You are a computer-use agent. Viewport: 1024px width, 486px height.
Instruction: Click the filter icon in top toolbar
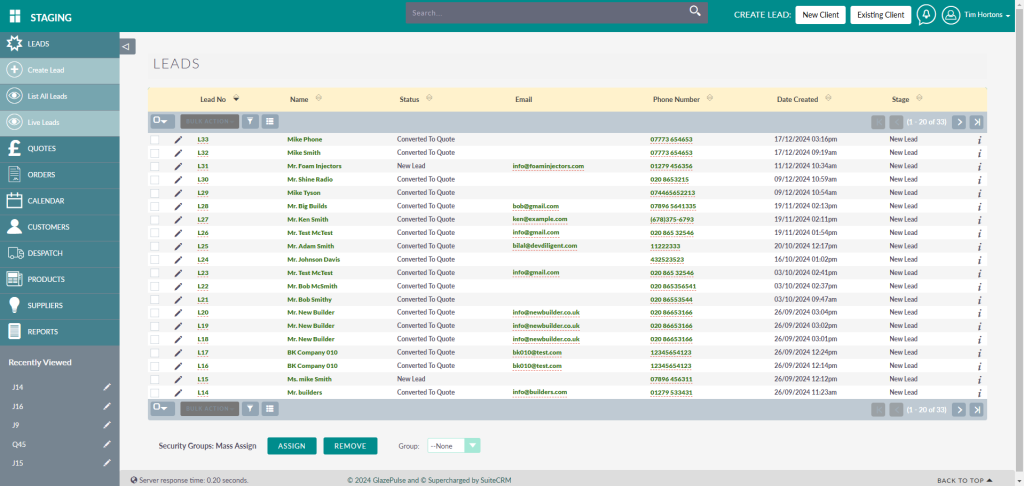(x=251, y=121)
